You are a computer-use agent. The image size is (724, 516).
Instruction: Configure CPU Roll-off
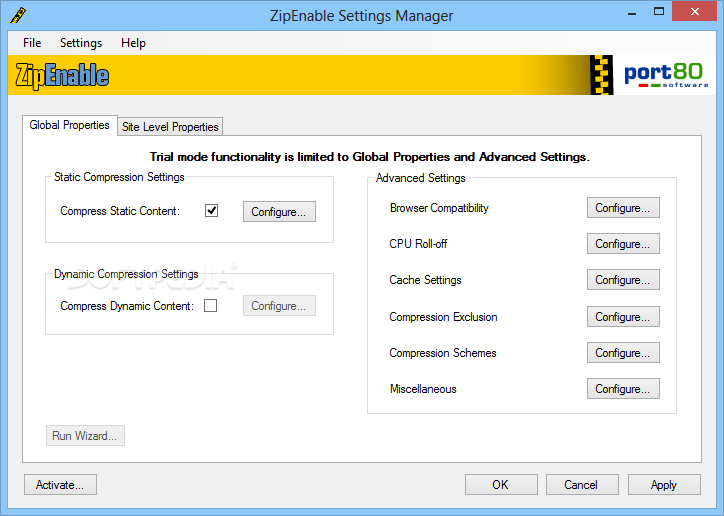click(x=623, y=244)
